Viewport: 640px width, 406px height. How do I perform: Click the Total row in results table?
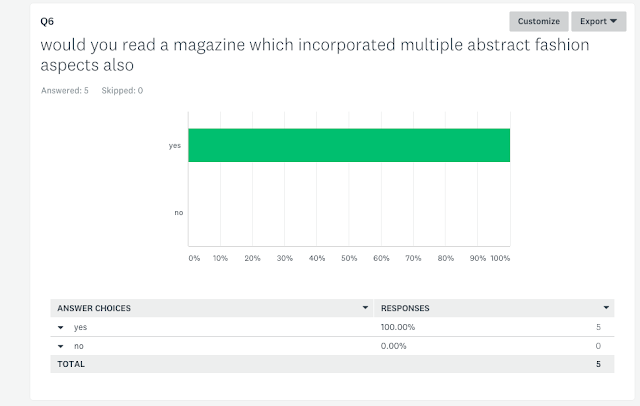(x=332, y=364)
